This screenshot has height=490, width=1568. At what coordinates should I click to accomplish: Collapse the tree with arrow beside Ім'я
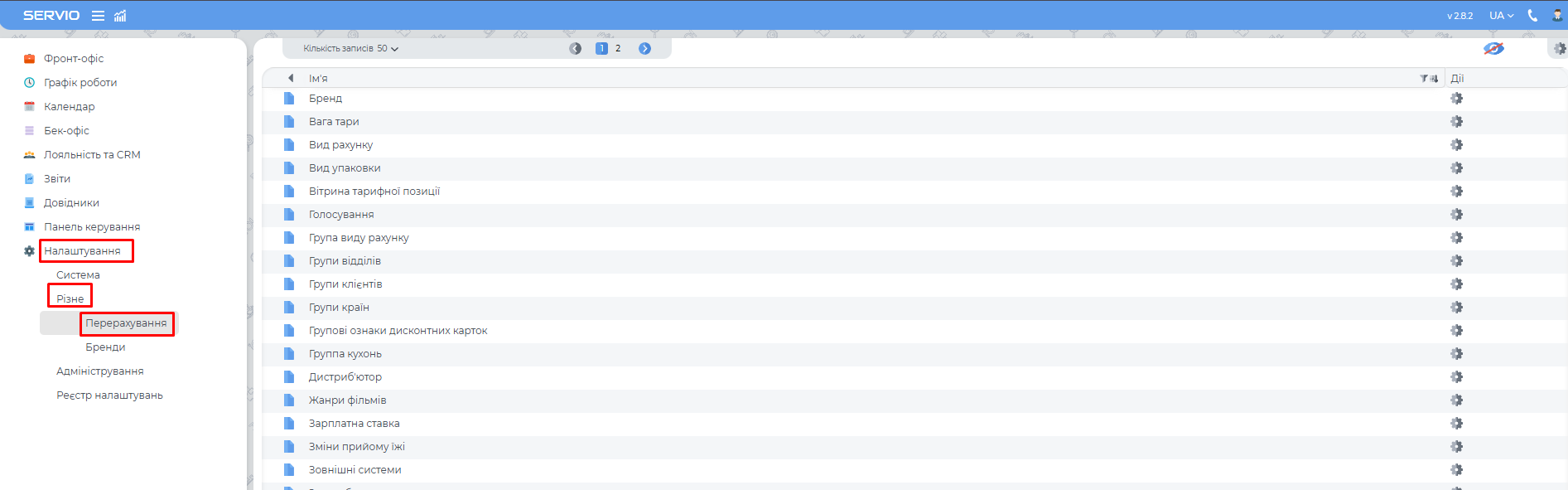coord(291,79)
